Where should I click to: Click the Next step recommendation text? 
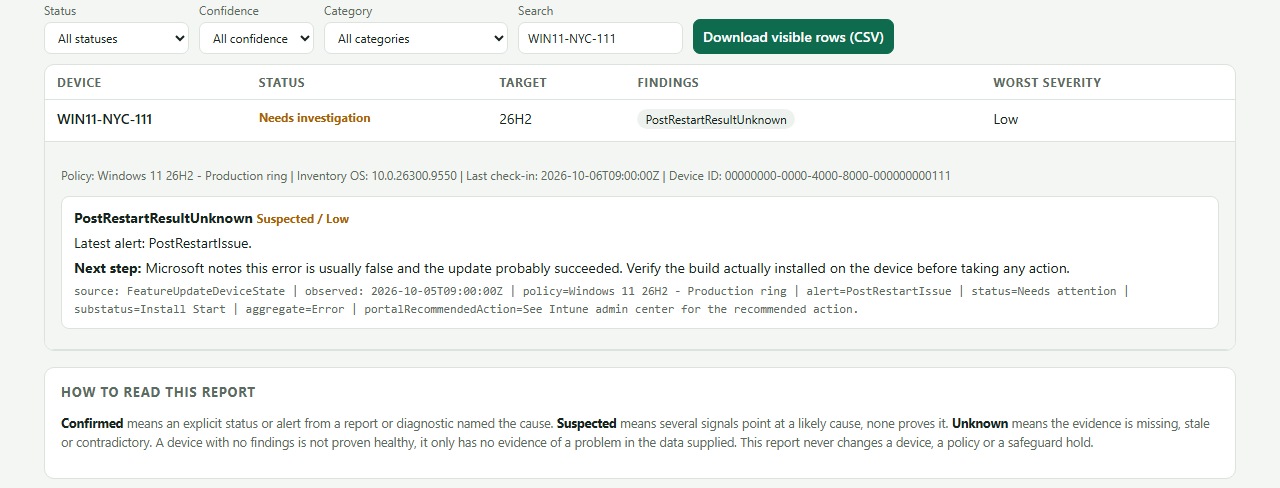[x=572, y=268]
